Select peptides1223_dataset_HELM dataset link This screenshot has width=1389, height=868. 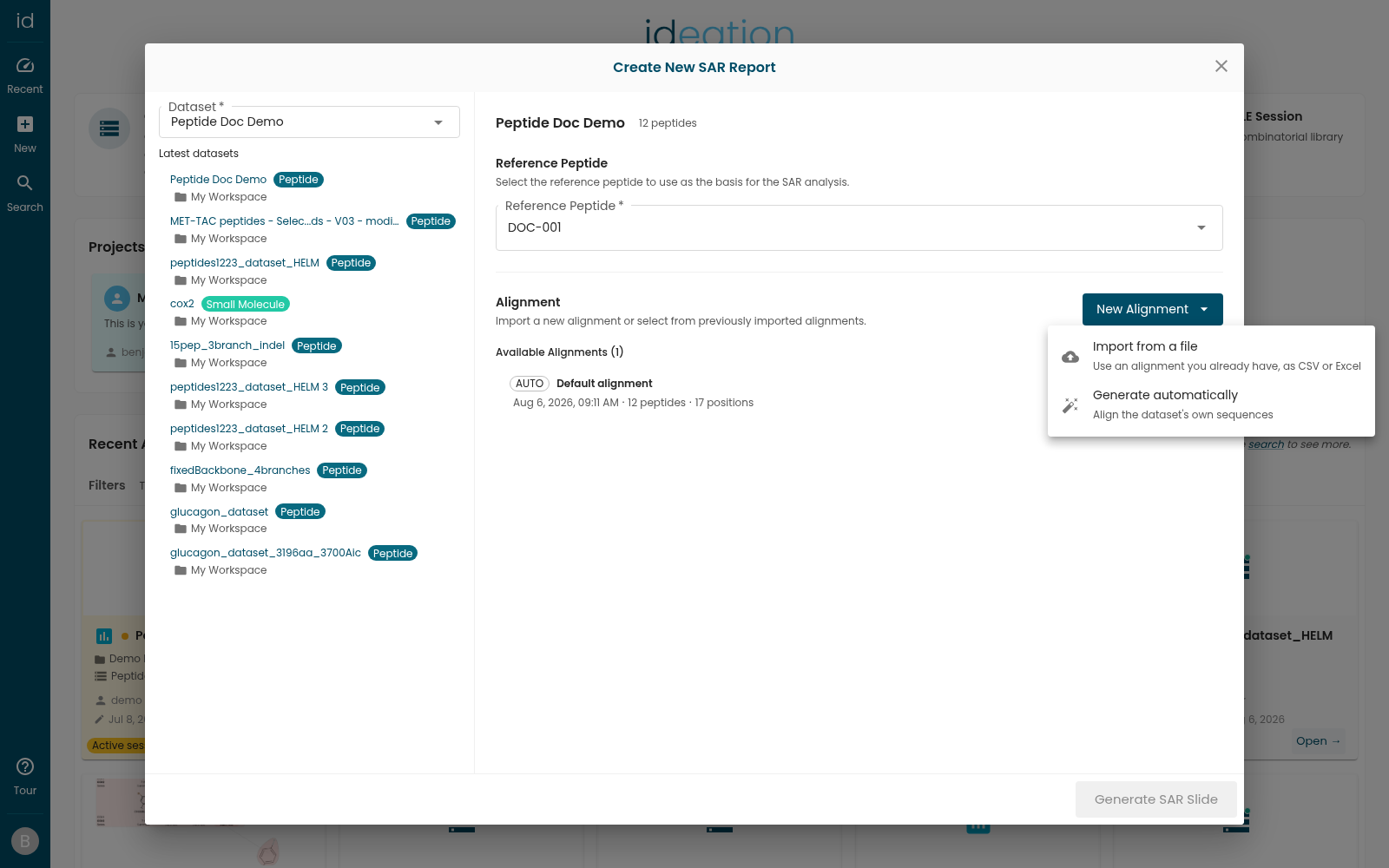pyautogui.click(x=245, y=263)
